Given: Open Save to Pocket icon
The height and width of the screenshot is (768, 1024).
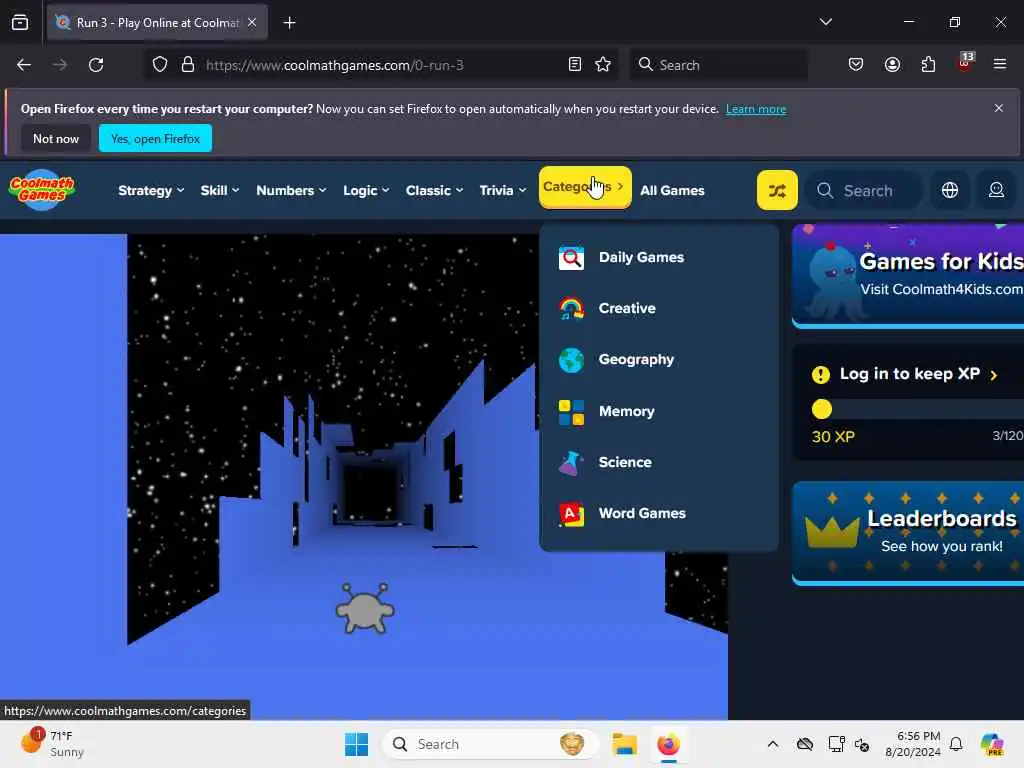Looking at the screenshot, I should [856, 65].
